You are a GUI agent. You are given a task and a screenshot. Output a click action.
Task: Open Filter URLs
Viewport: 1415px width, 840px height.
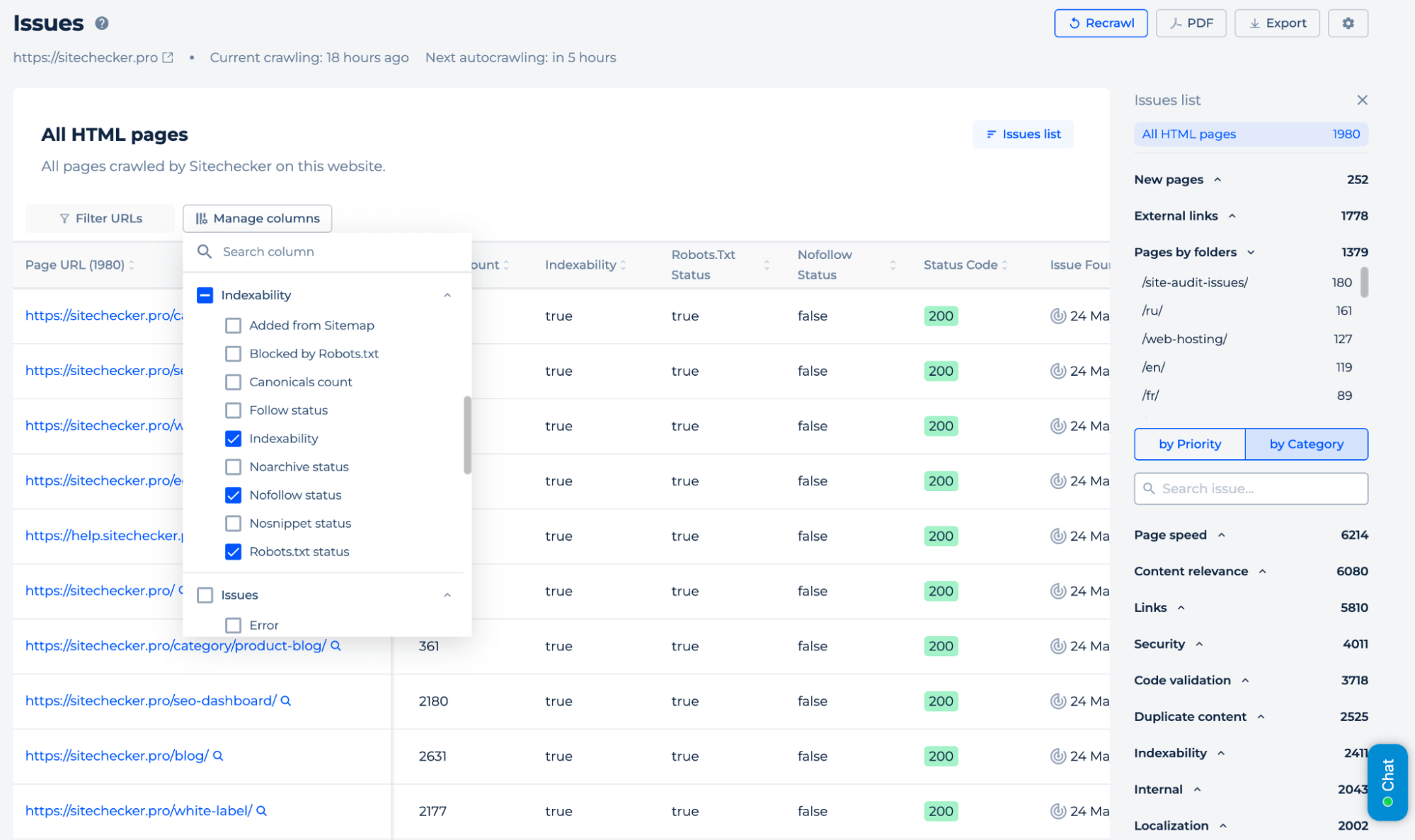click(100, 219)
